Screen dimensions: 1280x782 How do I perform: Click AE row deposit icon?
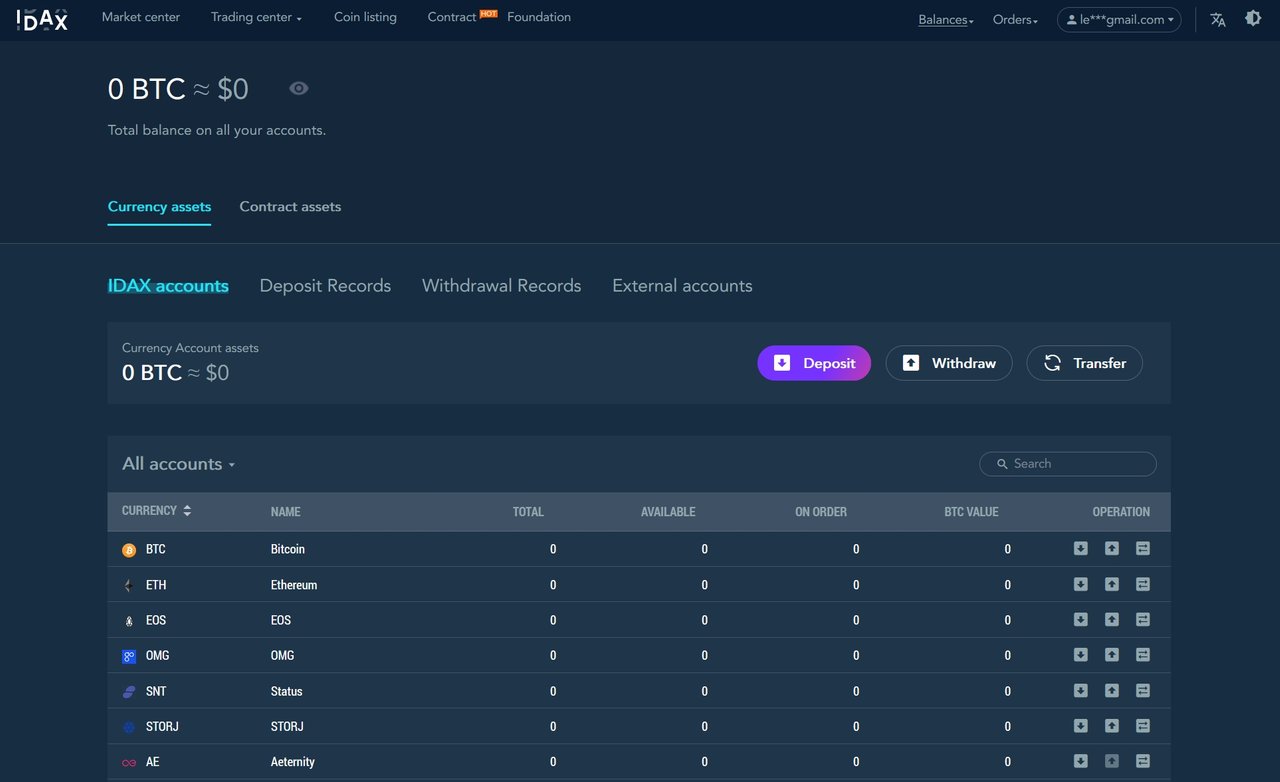pos(1081,761)
